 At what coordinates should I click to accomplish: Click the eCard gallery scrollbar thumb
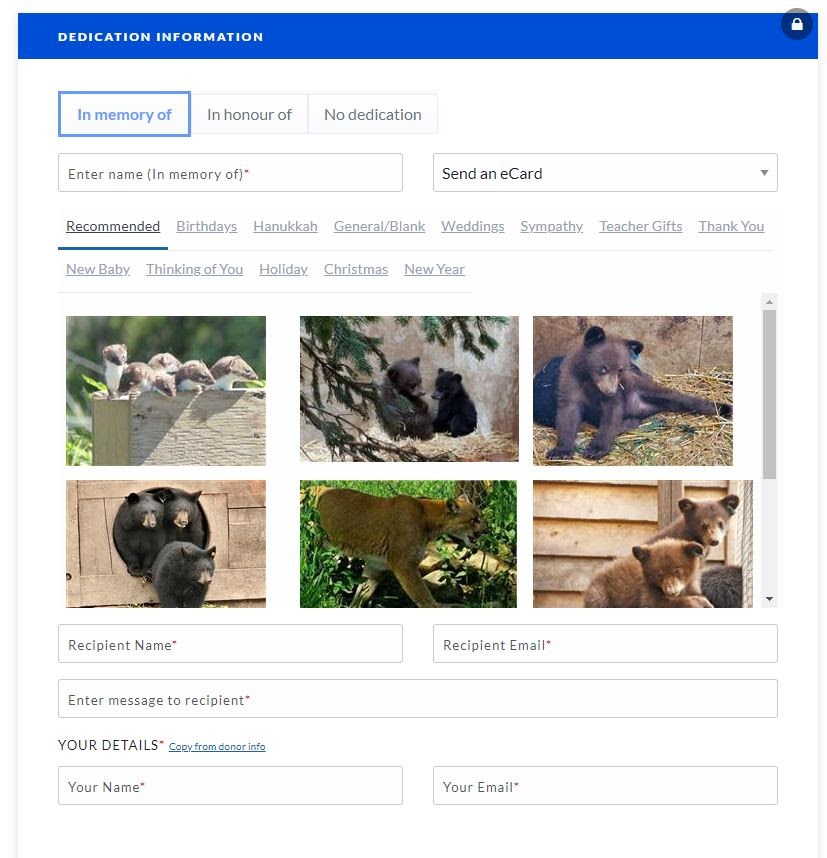(x=769, y=394)
